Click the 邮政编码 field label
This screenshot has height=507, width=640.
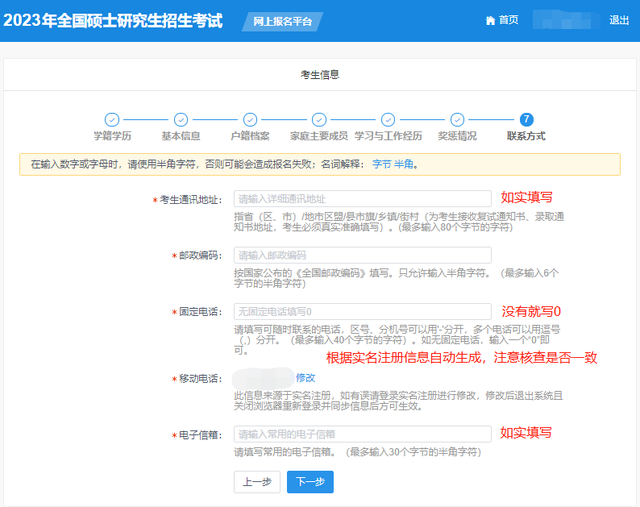[x=200, y=256]
